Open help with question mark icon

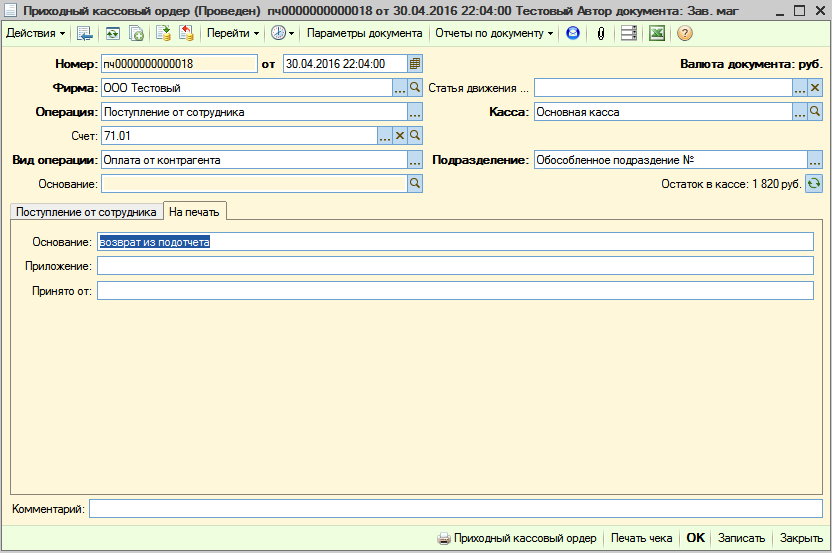coord(684,33)
